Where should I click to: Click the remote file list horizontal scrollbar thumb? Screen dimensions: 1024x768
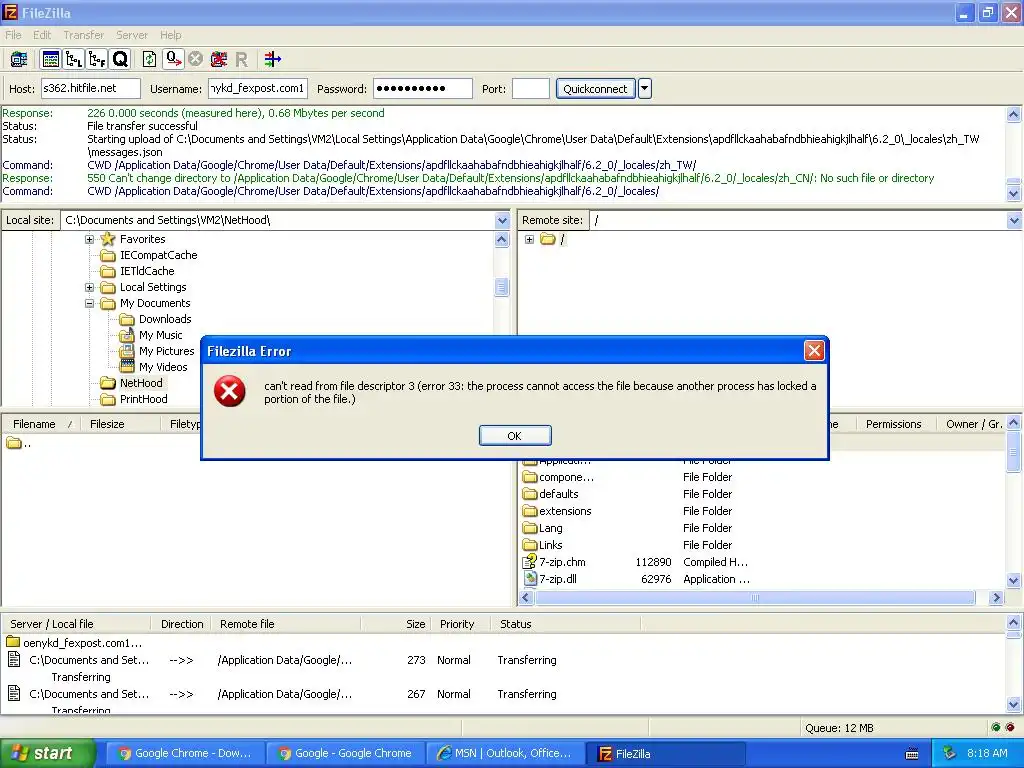click(x=755, y=598)
